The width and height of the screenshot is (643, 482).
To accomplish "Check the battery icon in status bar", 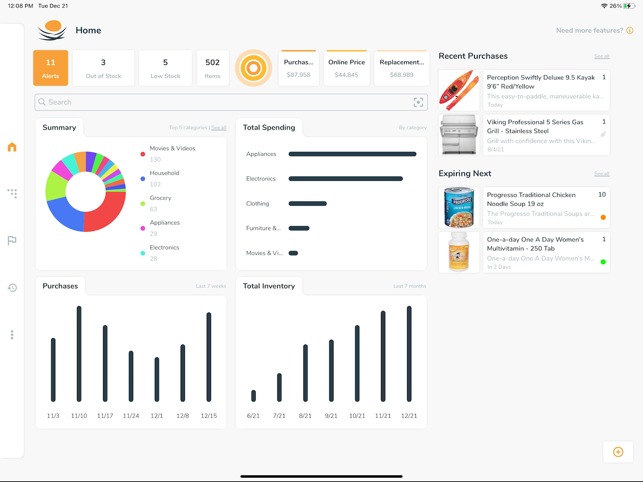I will point(629,6).
